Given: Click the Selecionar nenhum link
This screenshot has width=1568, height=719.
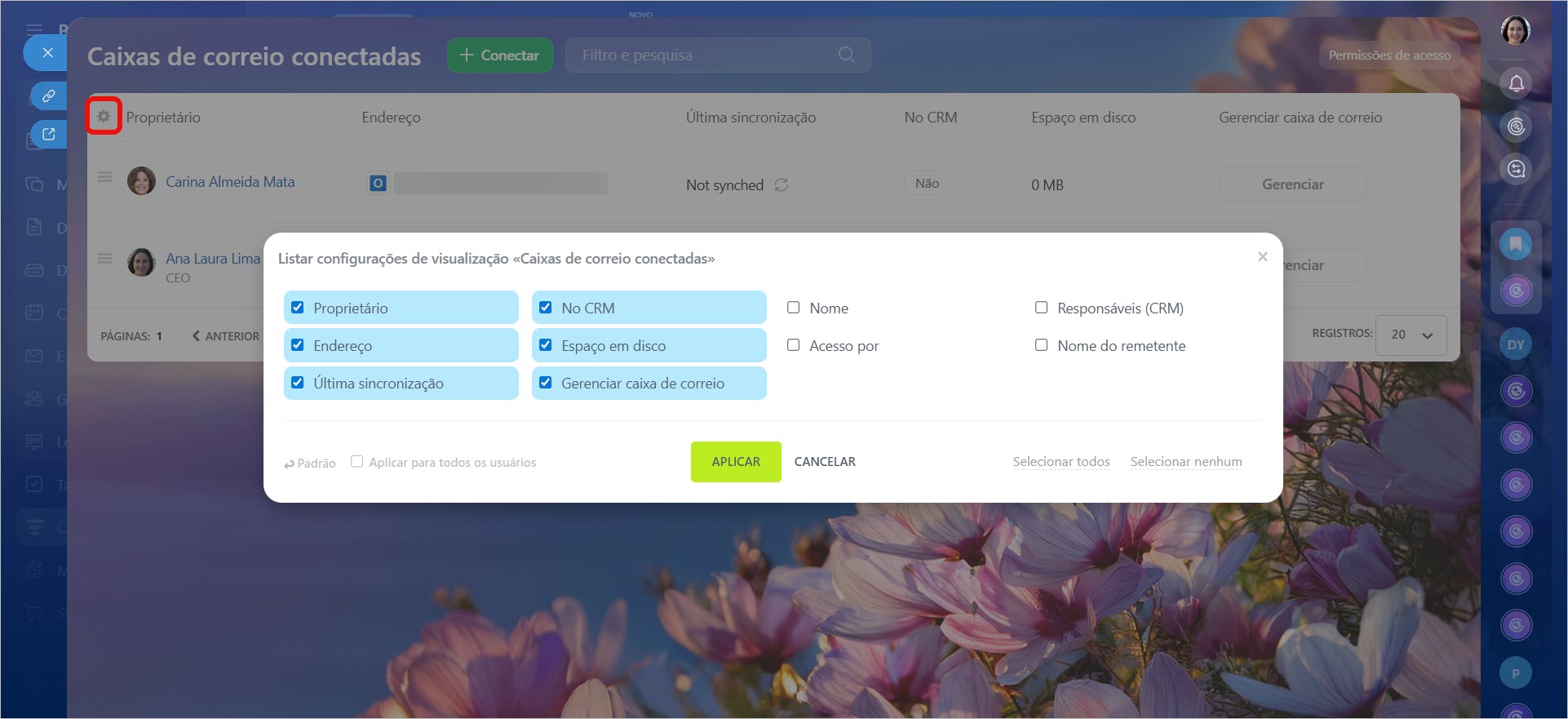Looking at the screenshot, I should (x=1185, y=462).
